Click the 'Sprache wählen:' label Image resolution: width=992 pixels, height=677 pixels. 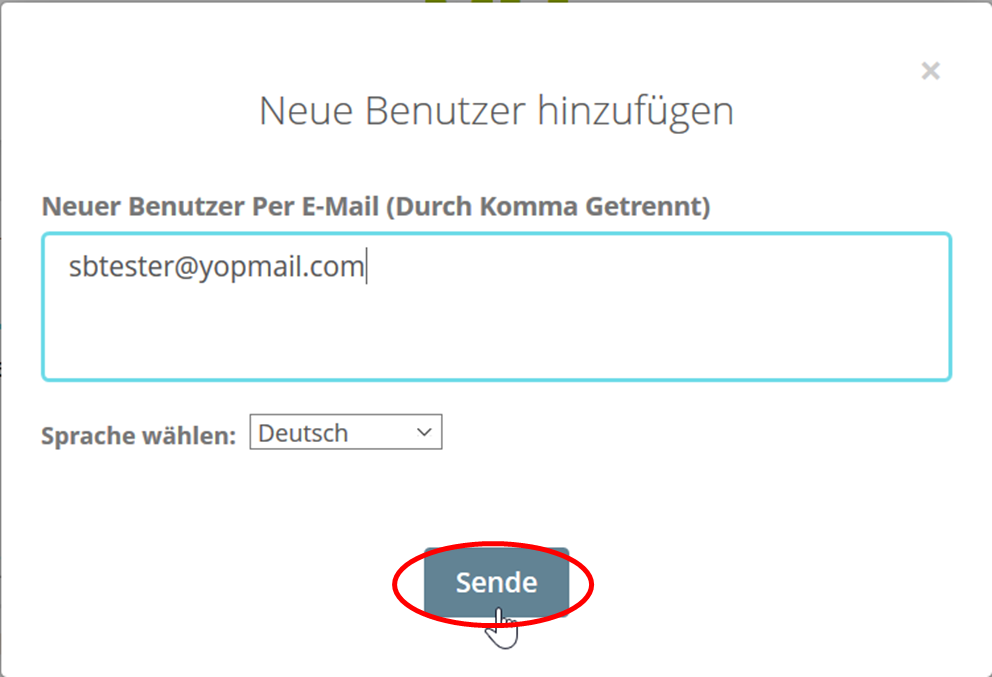(x=139, y=436)
